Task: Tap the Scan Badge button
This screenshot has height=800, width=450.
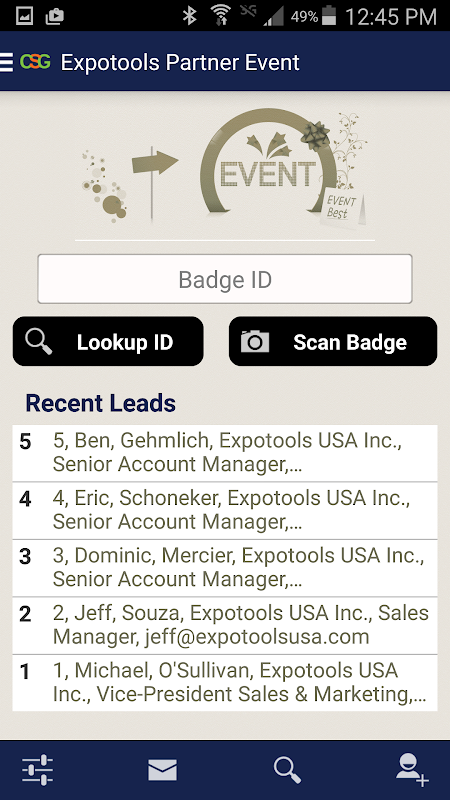Action: [x=333, y=341]
